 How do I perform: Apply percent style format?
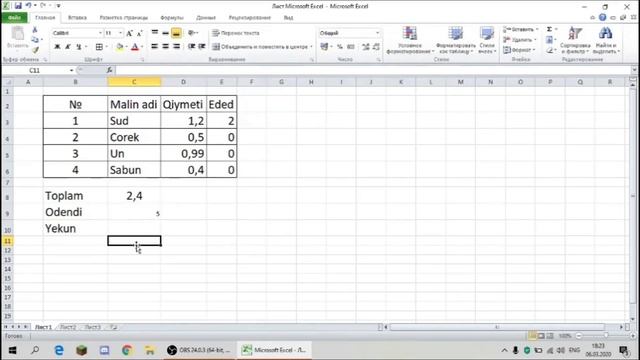tap(340, 47)
